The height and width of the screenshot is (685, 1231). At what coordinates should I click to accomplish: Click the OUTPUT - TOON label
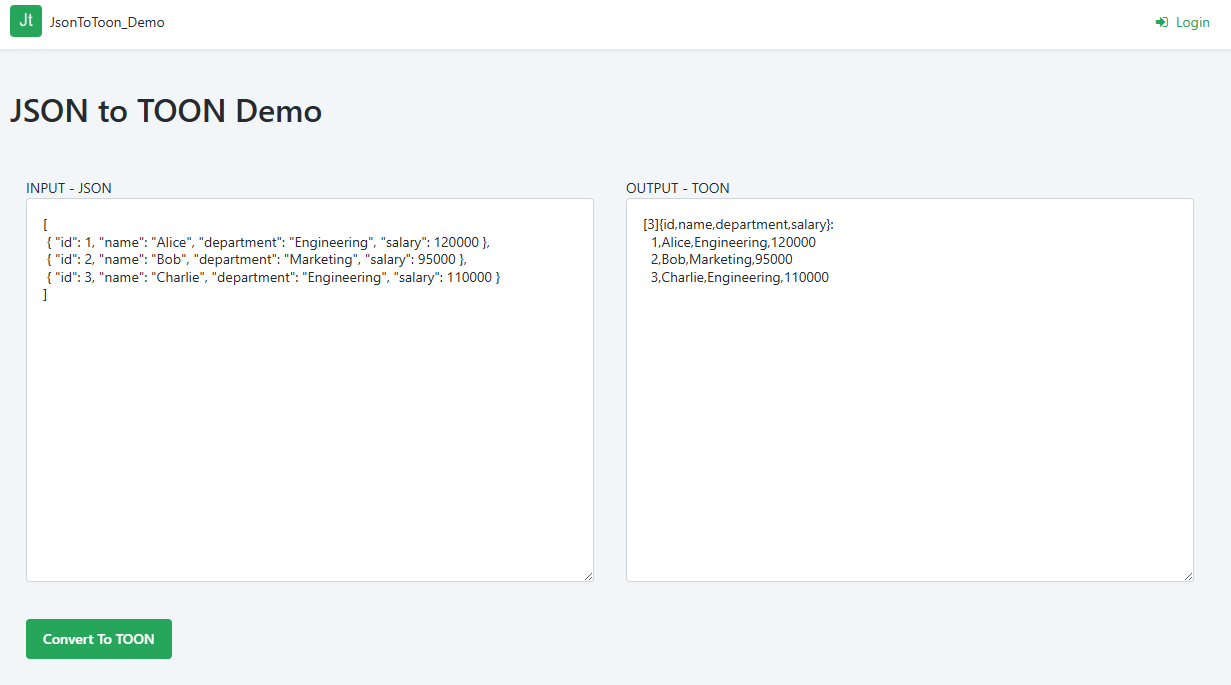pyautogui.click(x=678, y=188)
